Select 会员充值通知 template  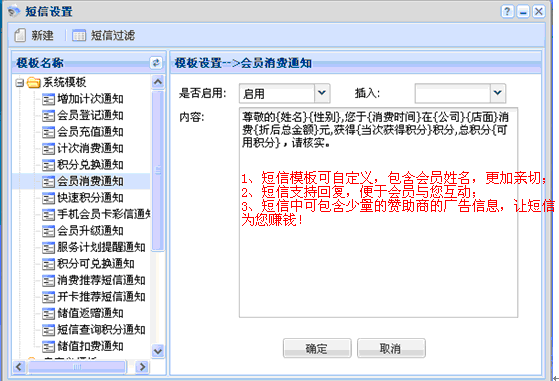(90, 132)
